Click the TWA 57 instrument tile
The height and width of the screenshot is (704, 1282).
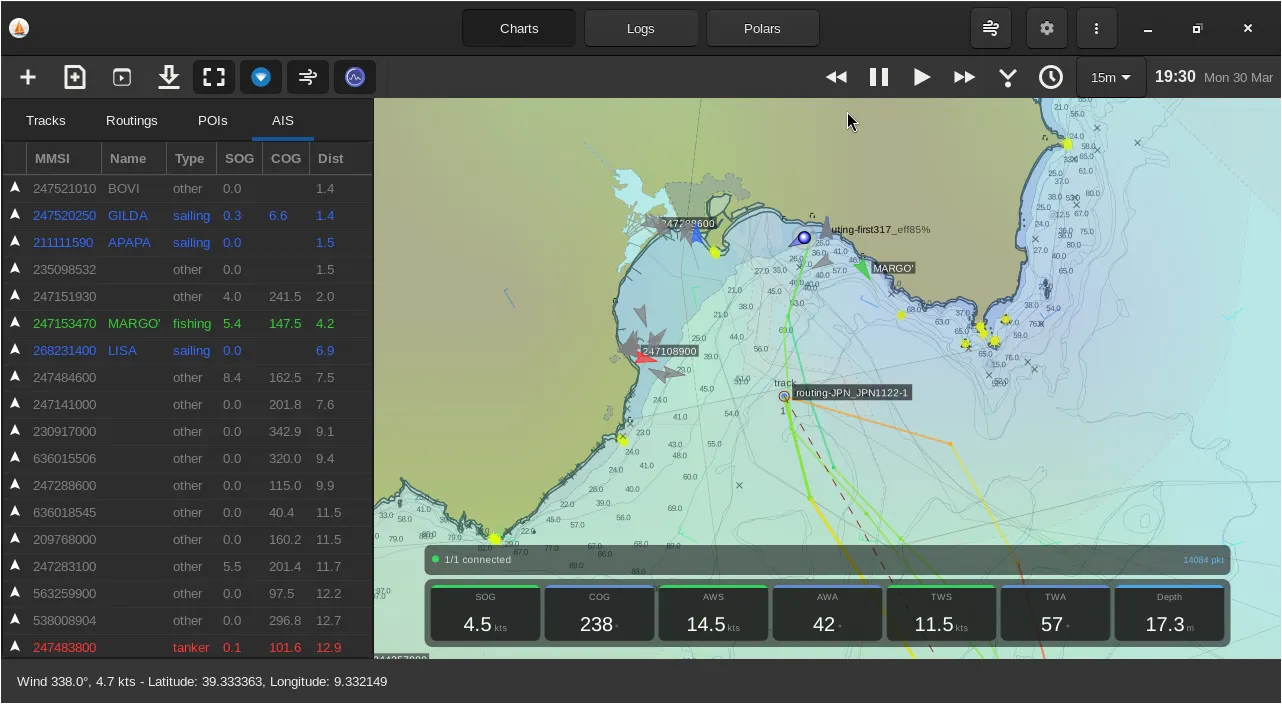(x=1055, y=613)
